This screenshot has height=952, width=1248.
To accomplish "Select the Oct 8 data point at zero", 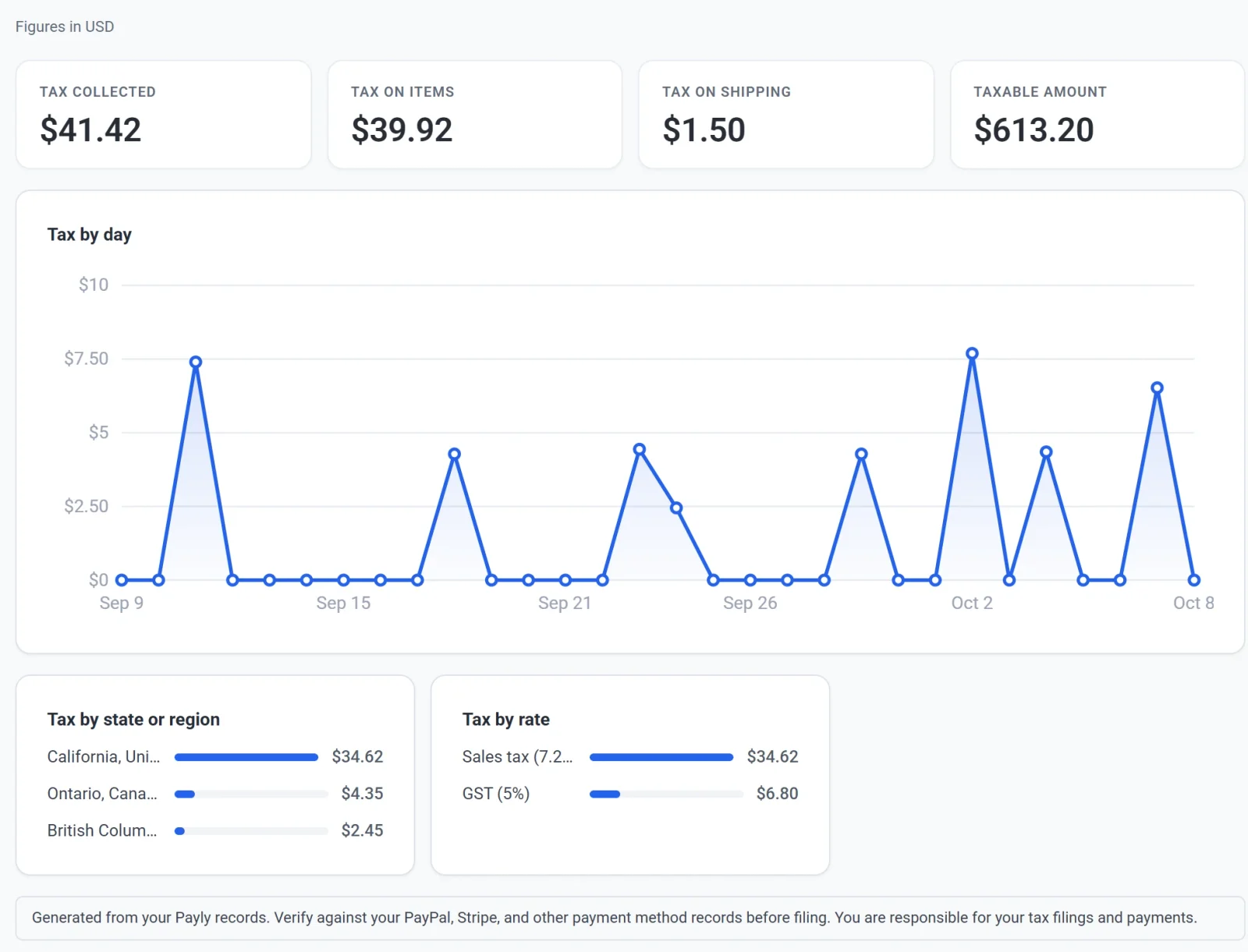I will [x=1193, y=580].
